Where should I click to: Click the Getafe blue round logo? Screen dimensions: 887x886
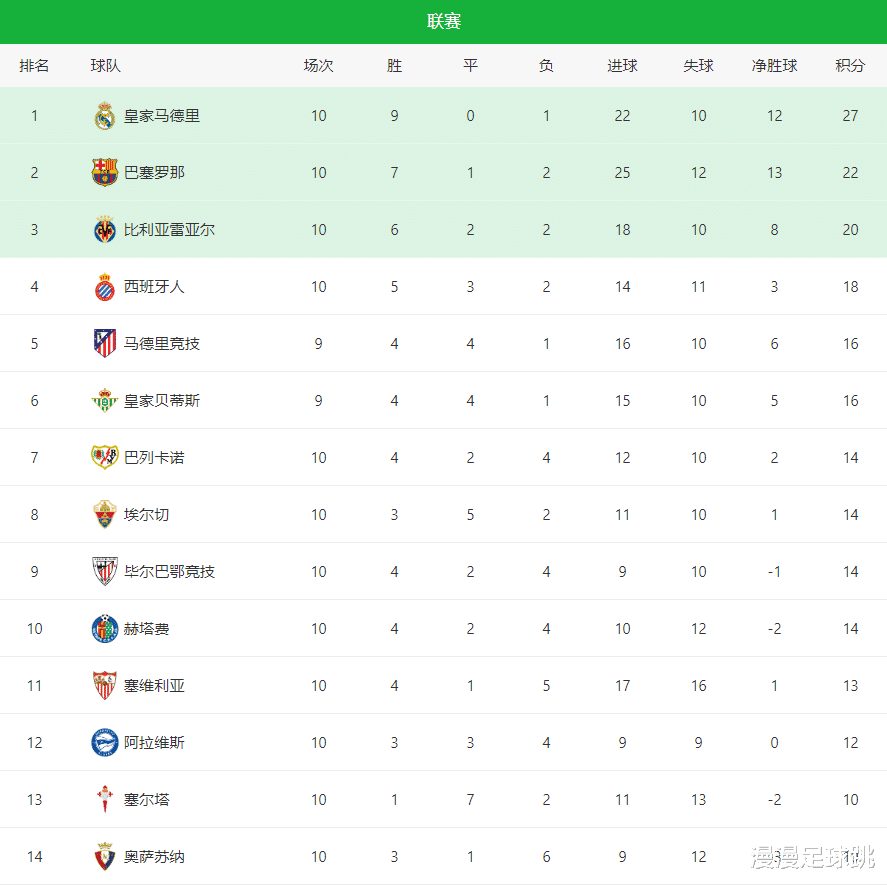[x=105, y=629]
